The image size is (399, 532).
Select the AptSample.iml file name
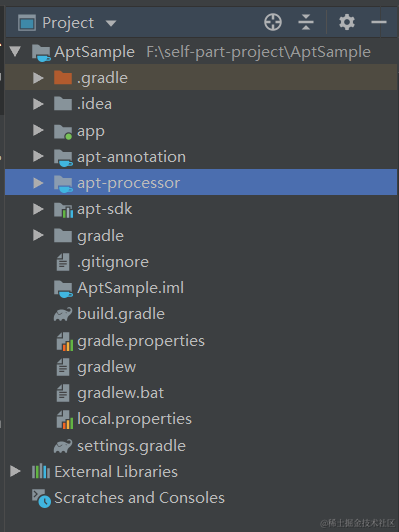click(x=130, y=289)
